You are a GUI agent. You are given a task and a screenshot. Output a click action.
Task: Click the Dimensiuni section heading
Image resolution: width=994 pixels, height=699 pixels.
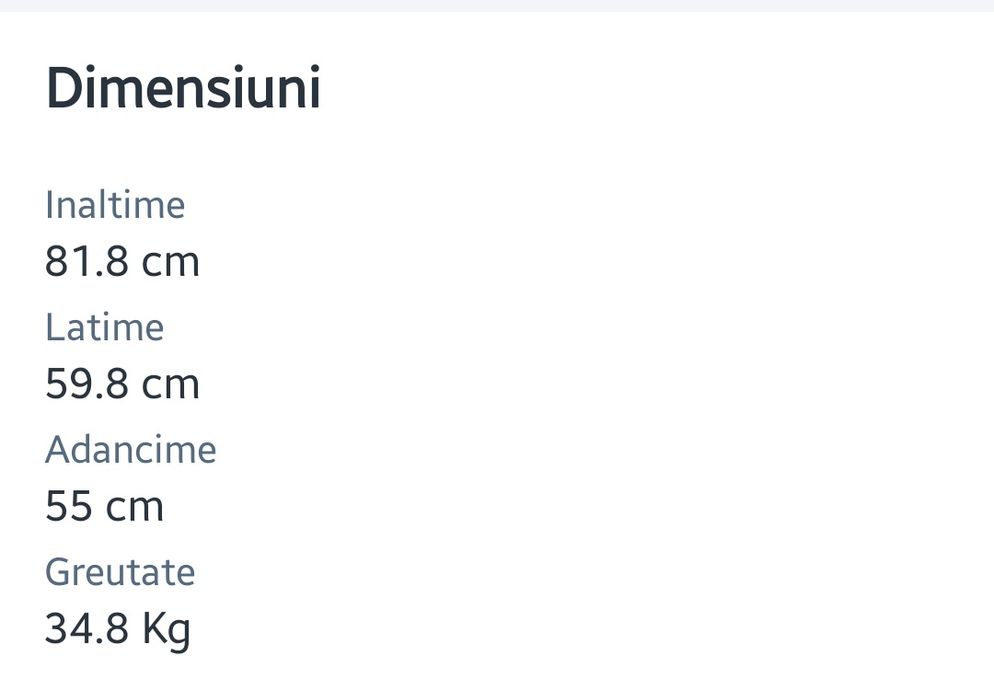coord(183,88)
